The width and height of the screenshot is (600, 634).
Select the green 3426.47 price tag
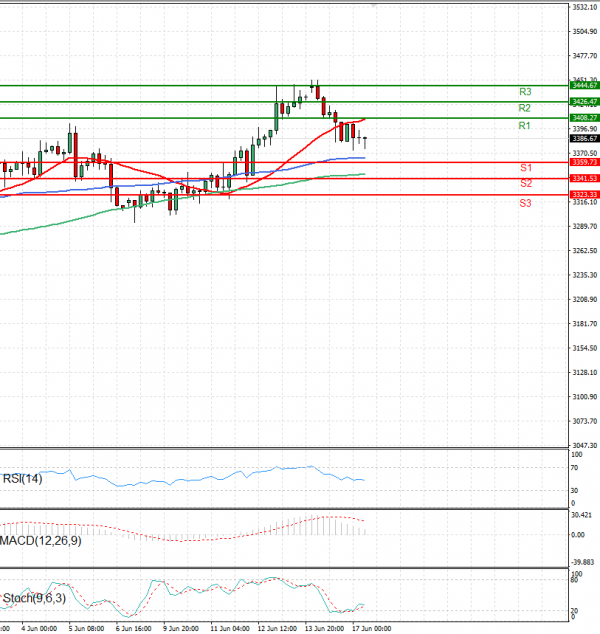[x=585, y=101]
